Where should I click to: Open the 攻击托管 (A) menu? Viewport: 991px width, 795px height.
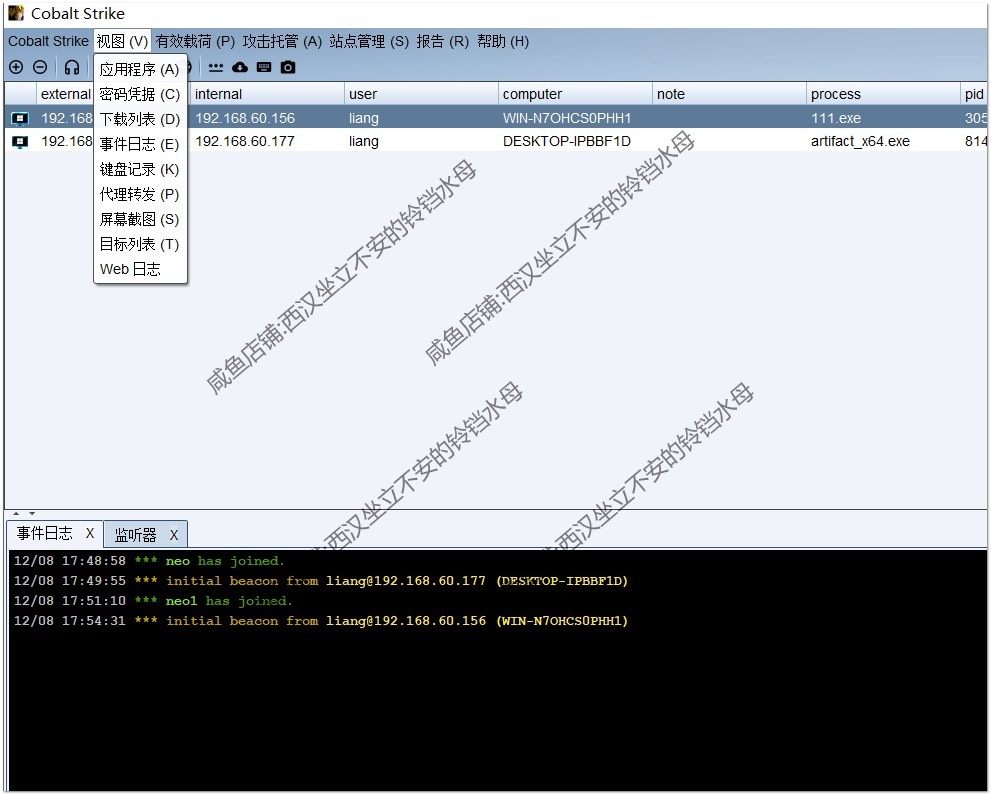(x=282, y=41)
